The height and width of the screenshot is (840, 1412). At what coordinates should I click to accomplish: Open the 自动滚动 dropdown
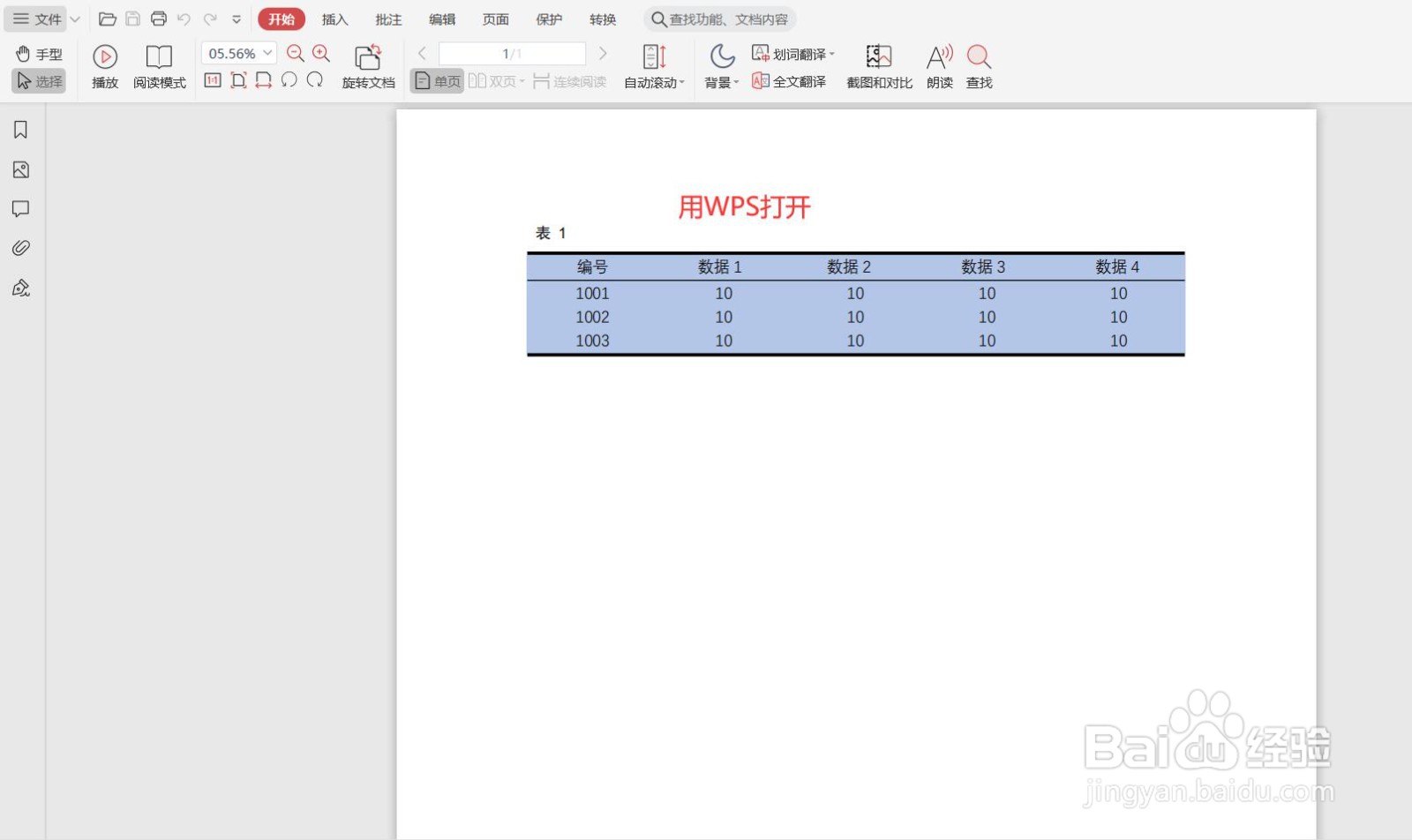click(654, 67)
